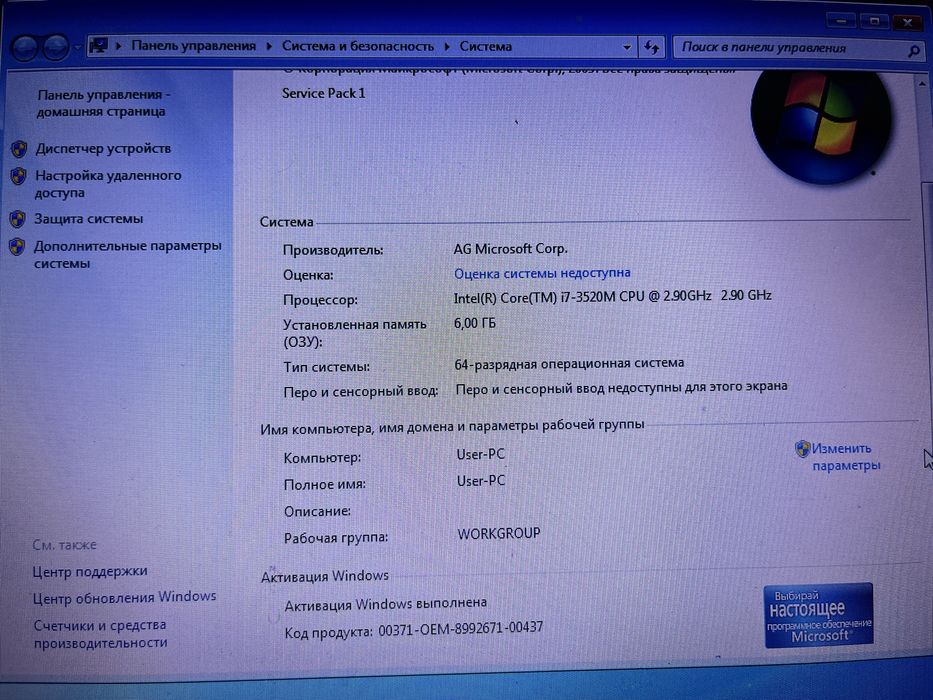Click the Back navigation arrow button

pyautogui.click(x=24, y=48)
